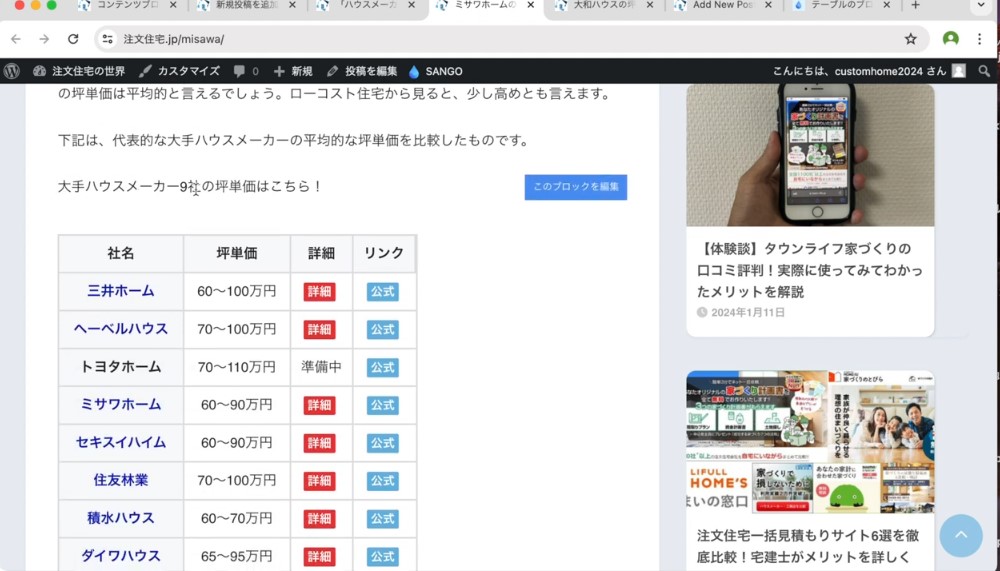Click 公式 button in ダイワハウス row

tap(383, 556)
